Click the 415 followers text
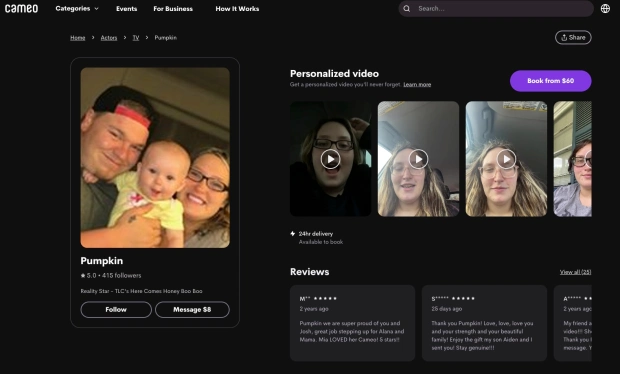 (121, 276)
